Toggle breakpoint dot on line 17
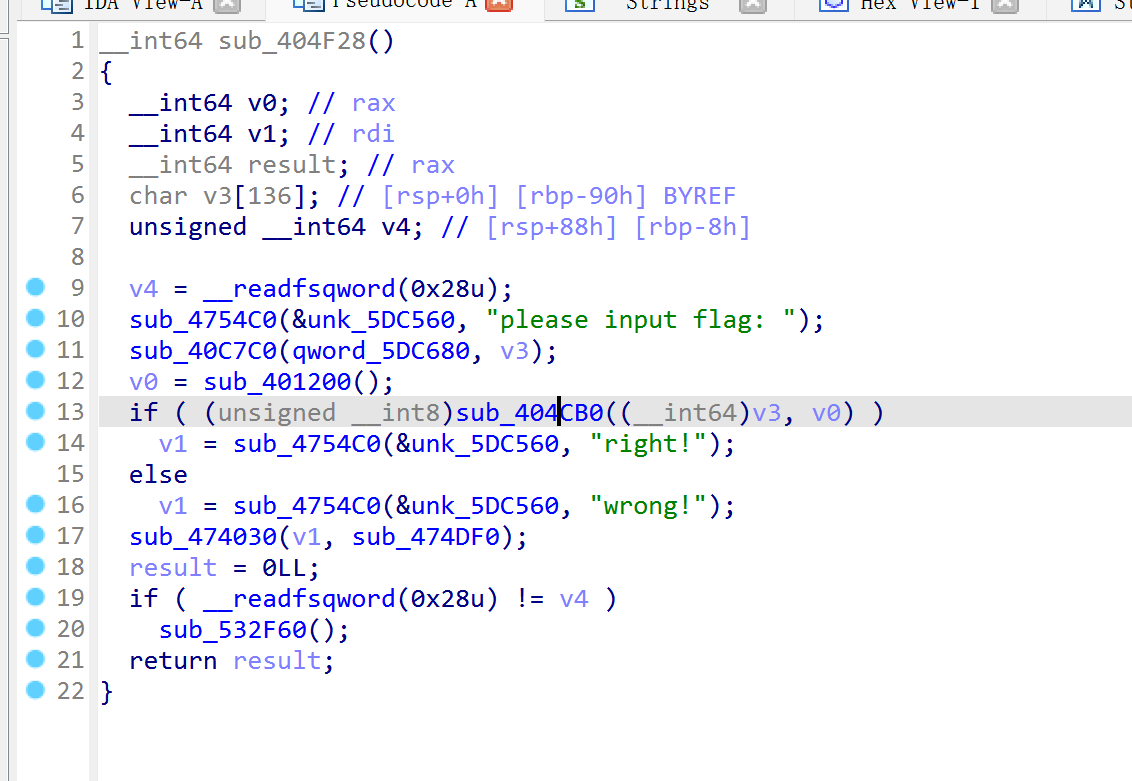The image size is (1132, 781). click(x=36, y=536)
